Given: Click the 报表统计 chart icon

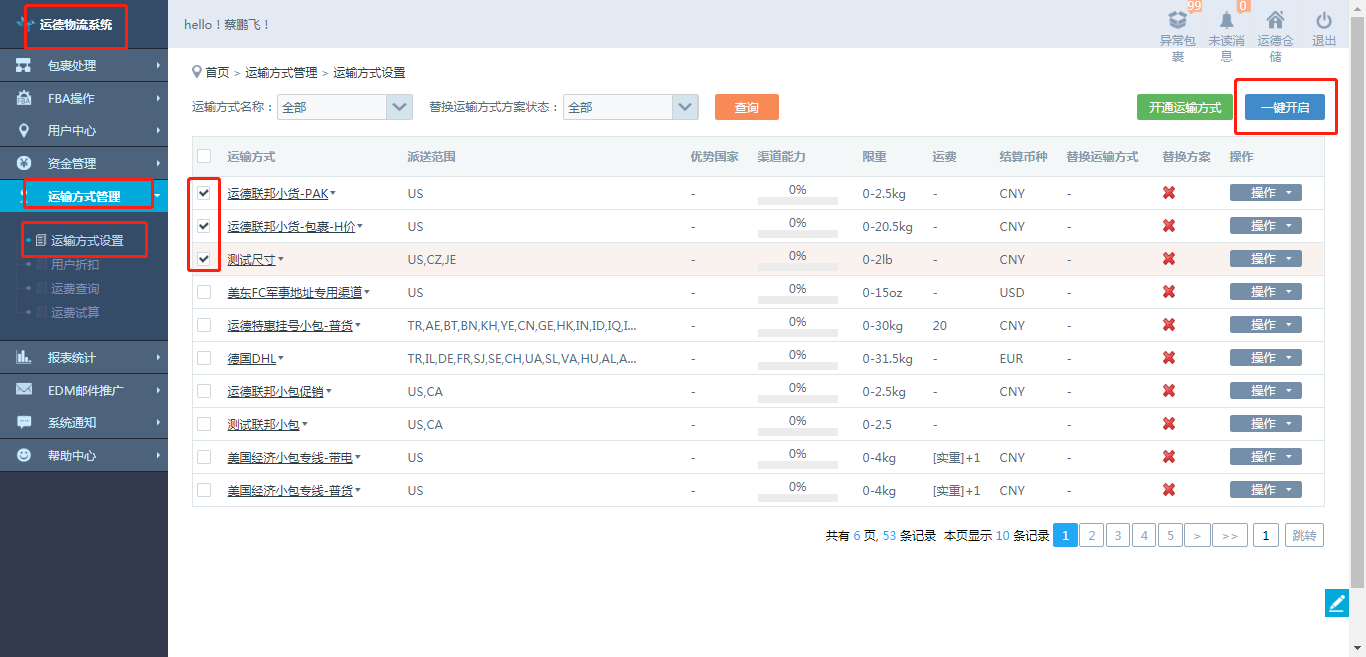Looking at the screenshot, I should (x=24, y=357).
